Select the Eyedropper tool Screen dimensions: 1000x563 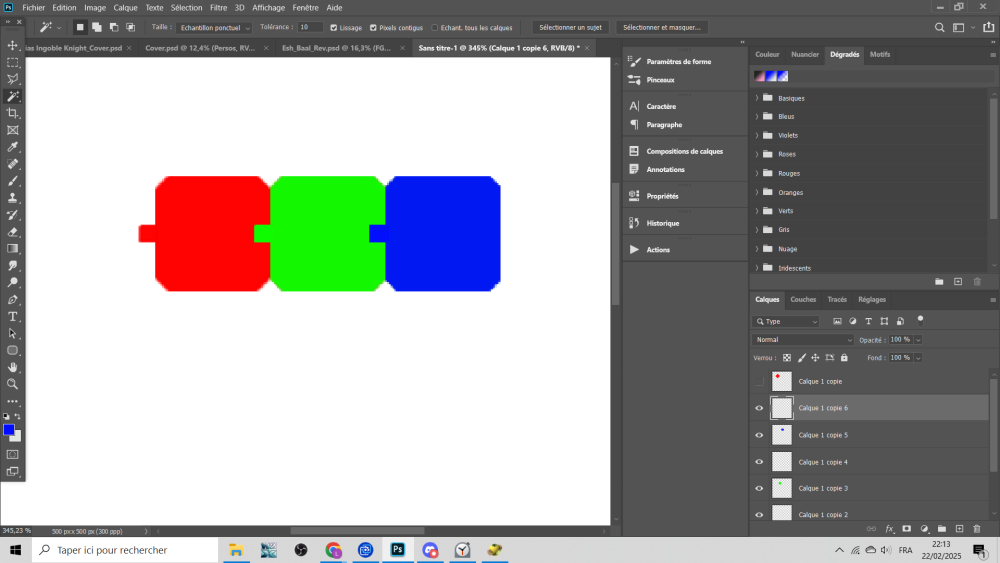(13, 147)
